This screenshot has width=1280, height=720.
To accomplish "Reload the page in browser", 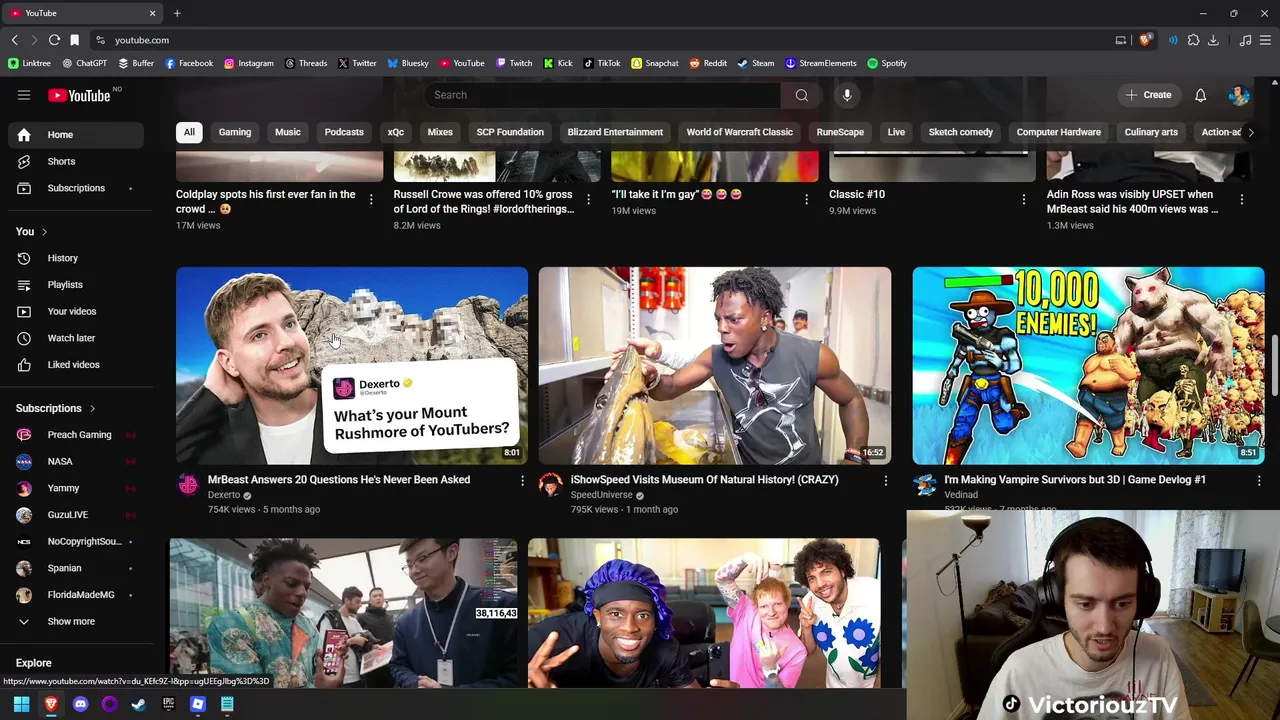I will [x=54, y=40].
